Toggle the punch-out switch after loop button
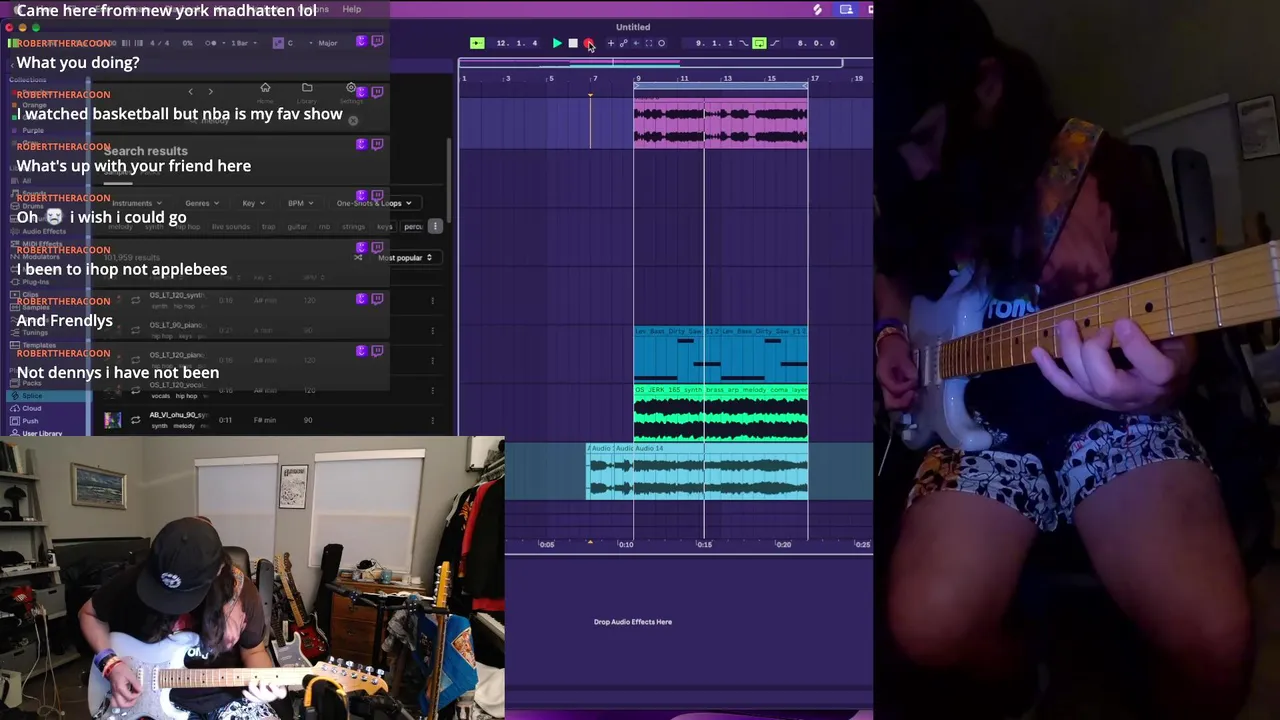 pyautogui.click(x=775, y=43)
